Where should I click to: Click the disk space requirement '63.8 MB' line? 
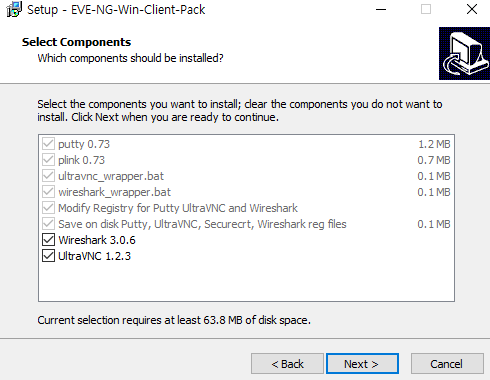coord(174,320)
